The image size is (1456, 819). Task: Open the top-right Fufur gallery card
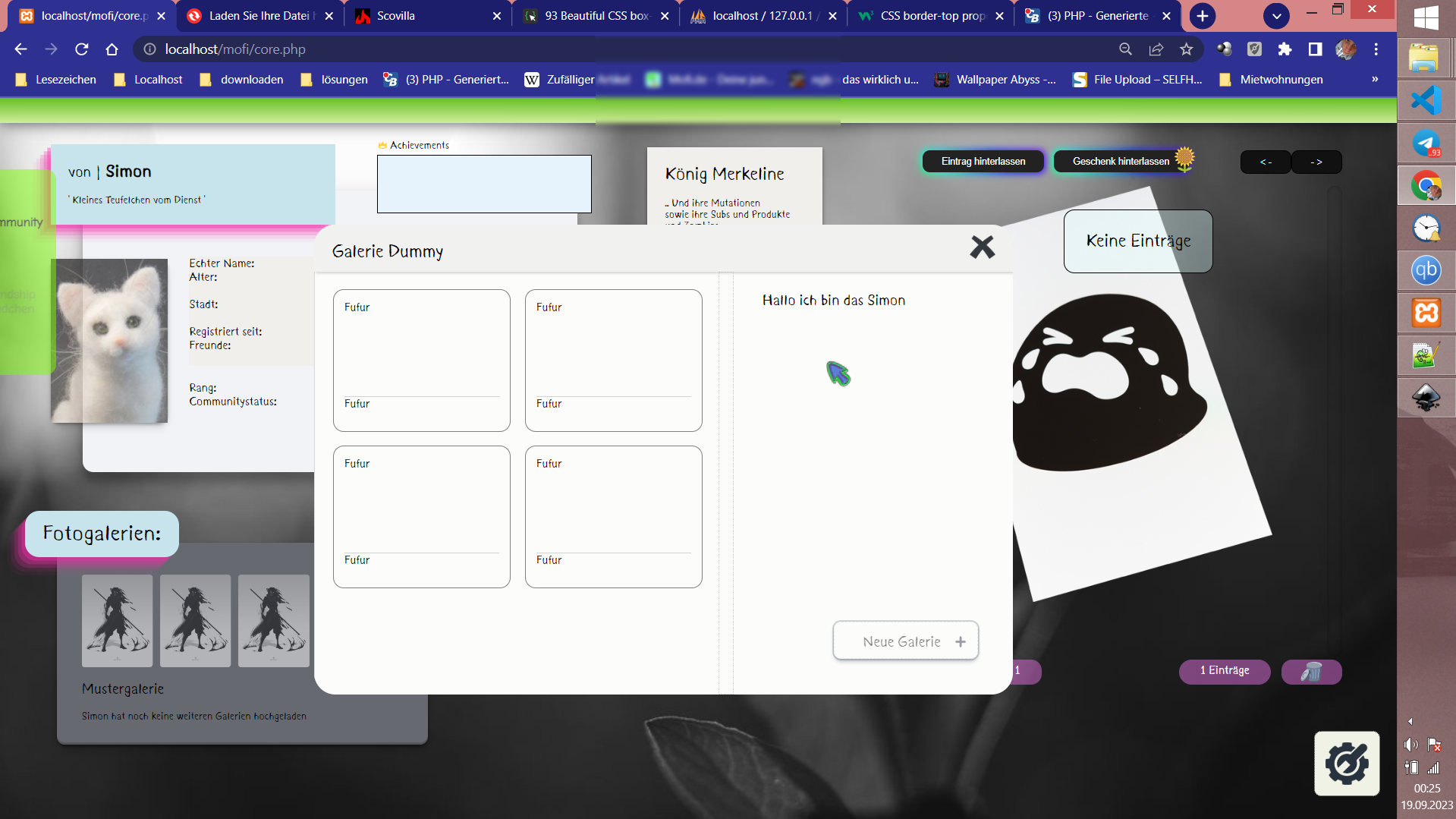tap(614, 361)
